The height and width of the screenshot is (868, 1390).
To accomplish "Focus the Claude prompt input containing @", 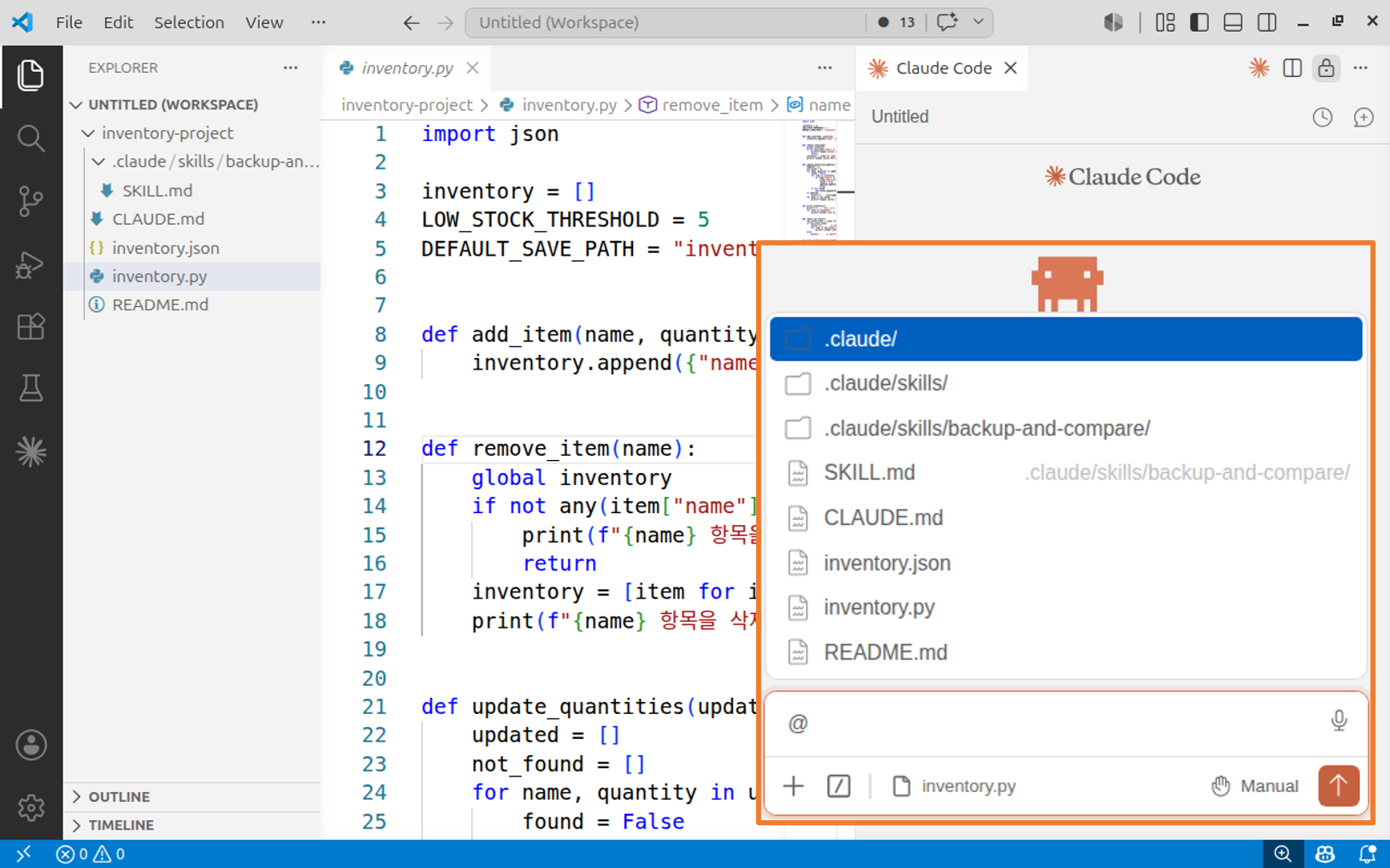I will pyautogui.click(x=1052, y=723).
